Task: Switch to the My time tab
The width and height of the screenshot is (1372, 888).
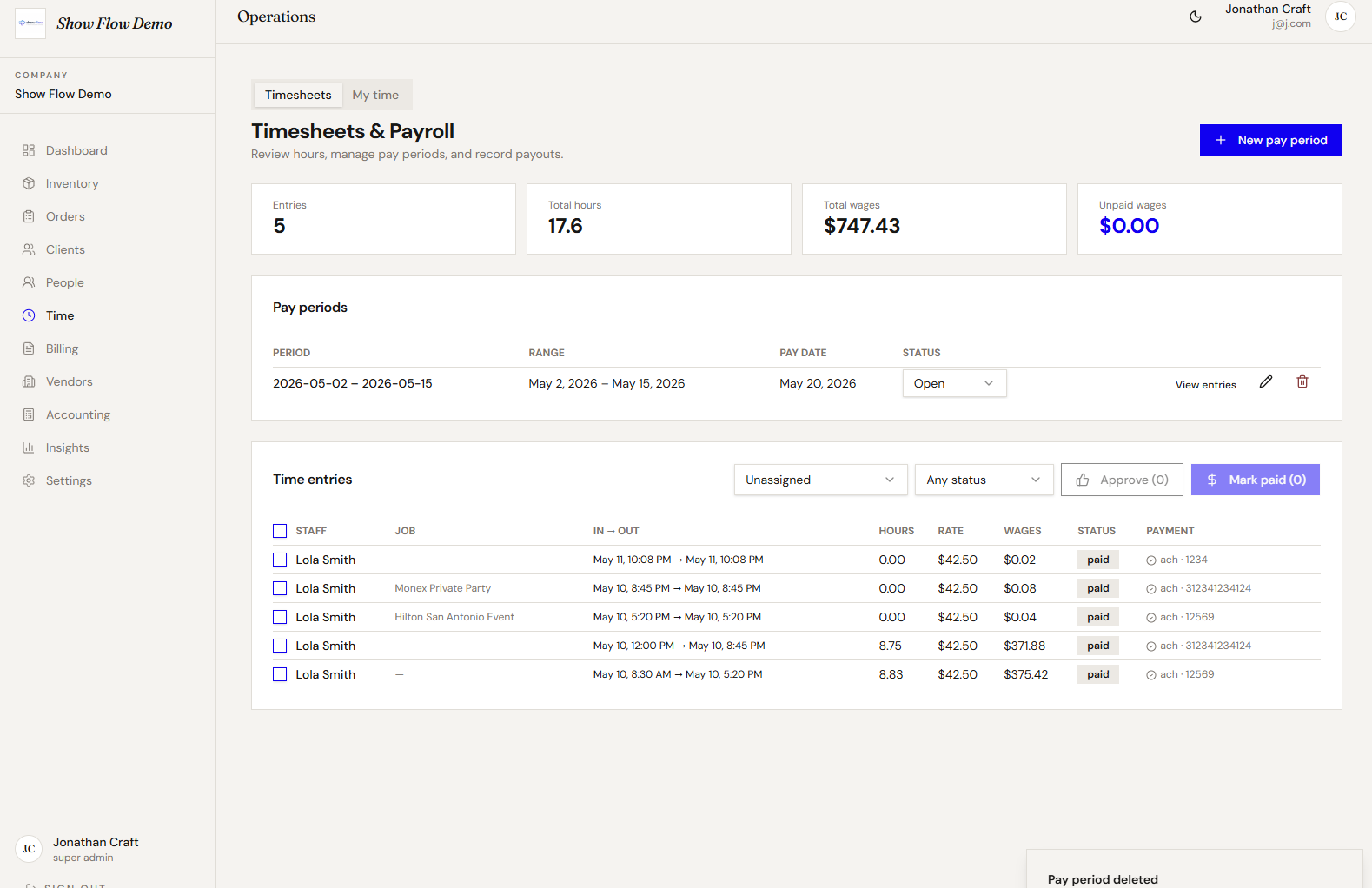Action: click(375, 95)
